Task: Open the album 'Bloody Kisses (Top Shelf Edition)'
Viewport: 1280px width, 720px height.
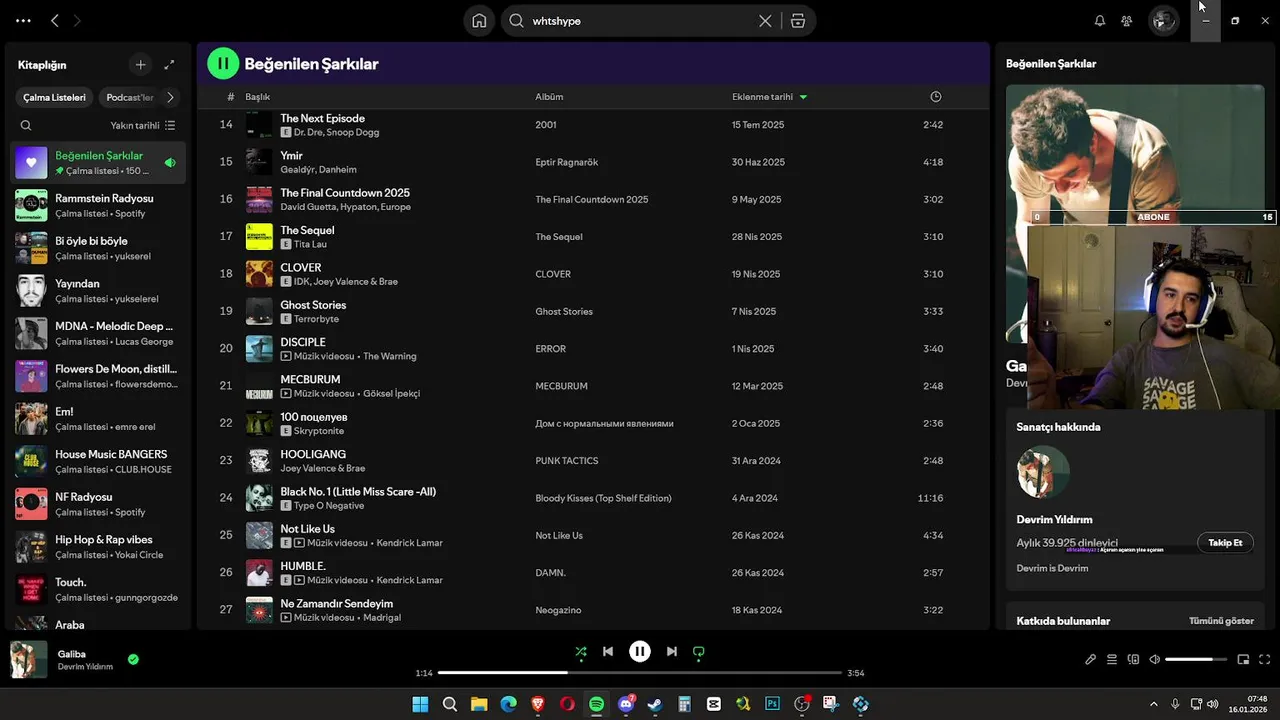Action: [603, 498]
